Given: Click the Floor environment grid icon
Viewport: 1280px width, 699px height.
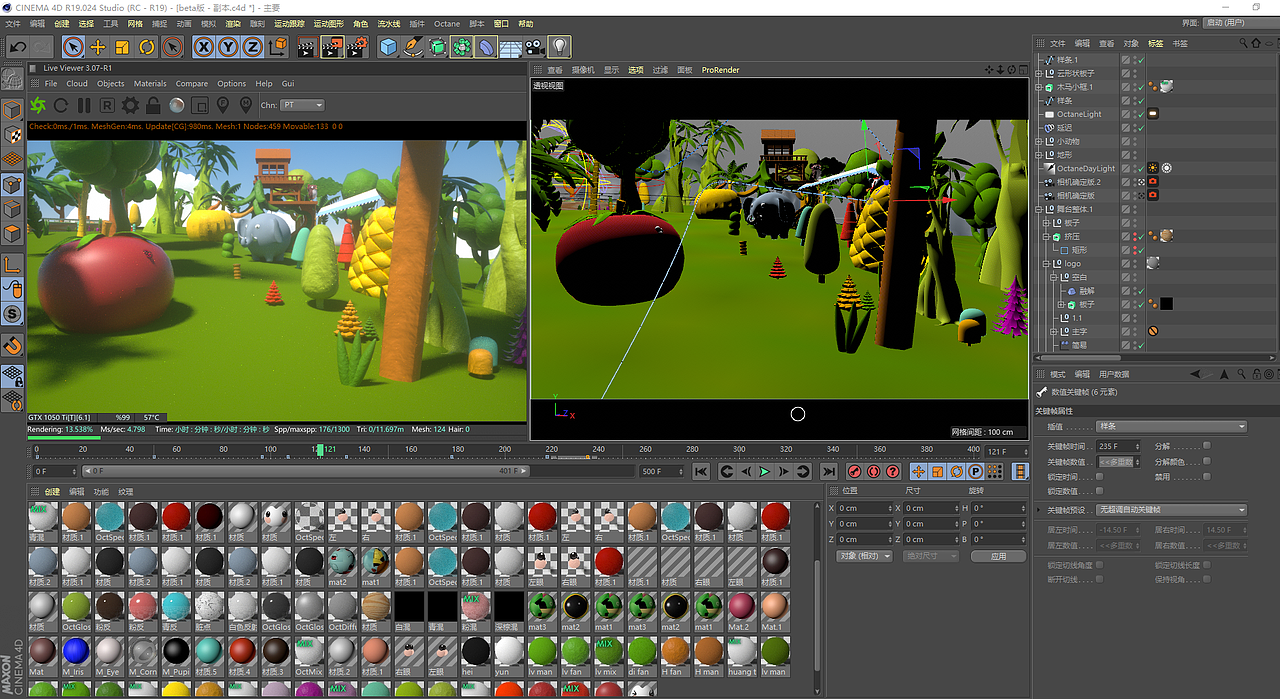Looking at the screenshot, I should pos(510,47).
